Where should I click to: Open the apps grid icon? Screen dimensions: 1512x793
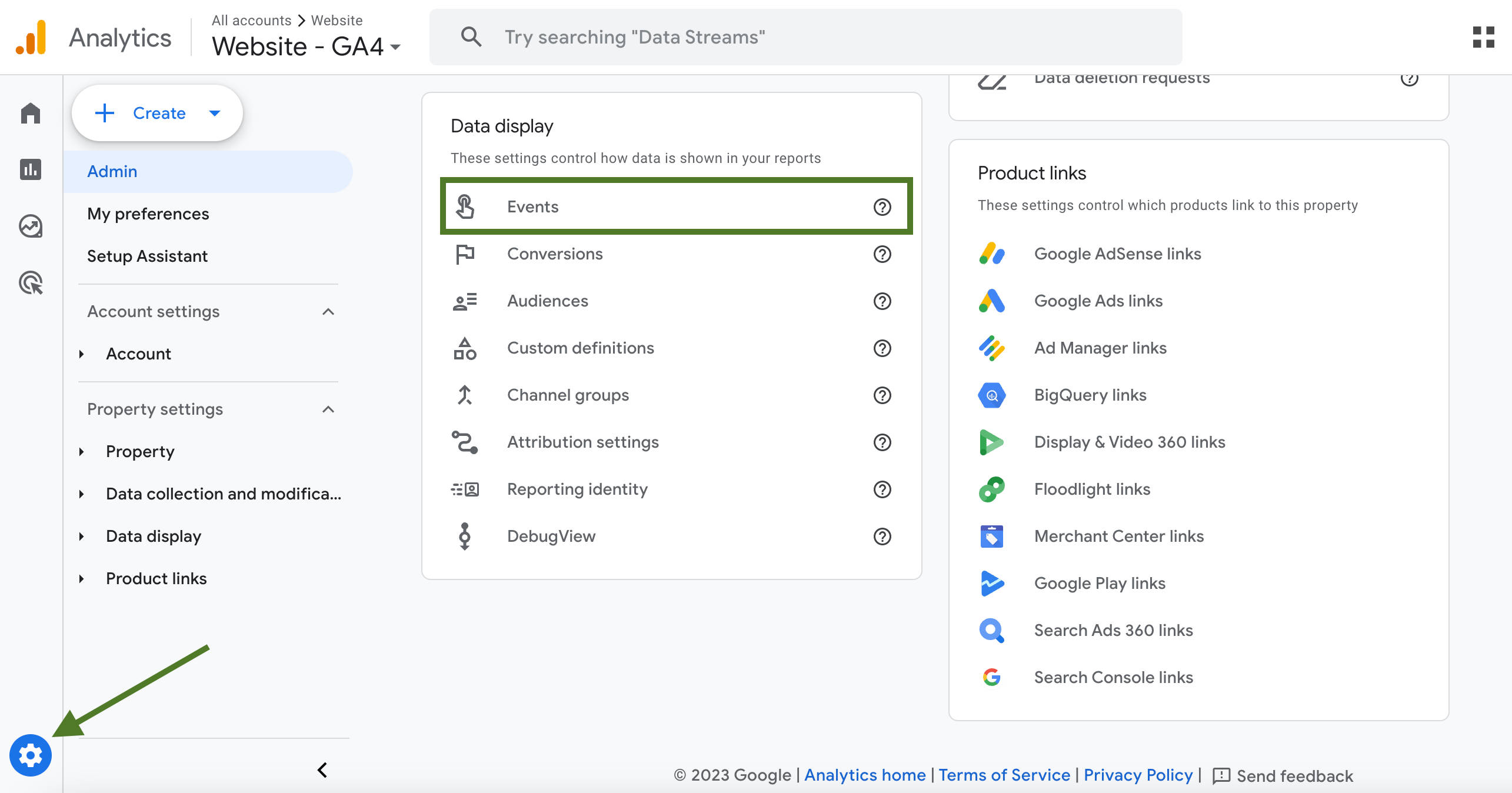point(1483,37)
